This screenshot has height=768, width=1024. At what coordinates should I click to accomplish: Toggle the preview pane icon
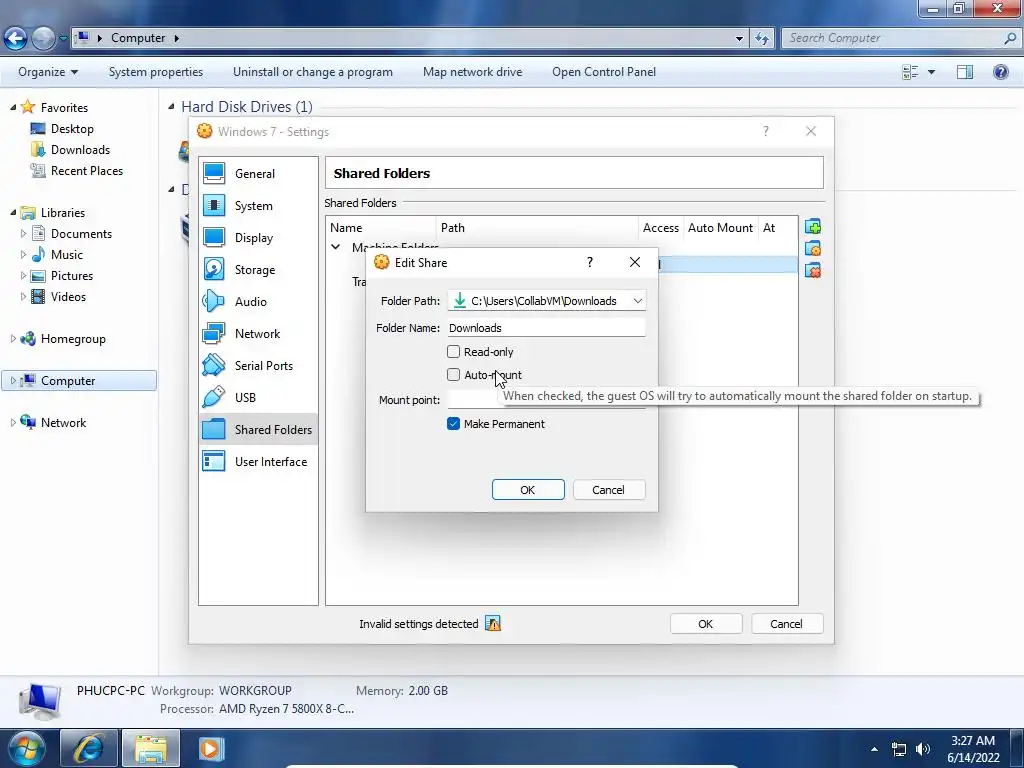coord(965,72)
